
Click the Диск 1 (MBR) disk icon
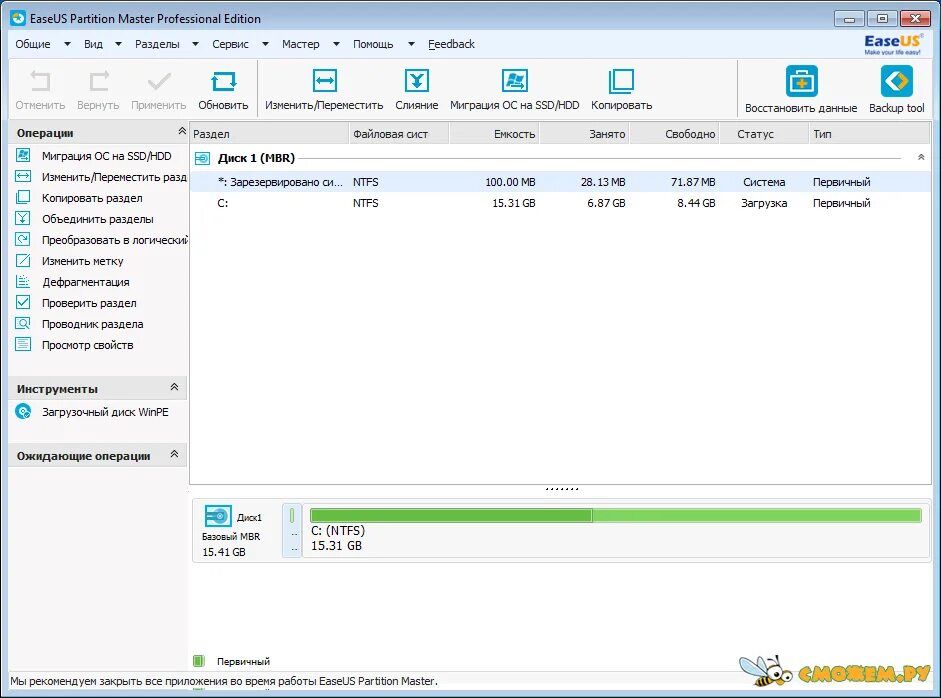point(202,158)
